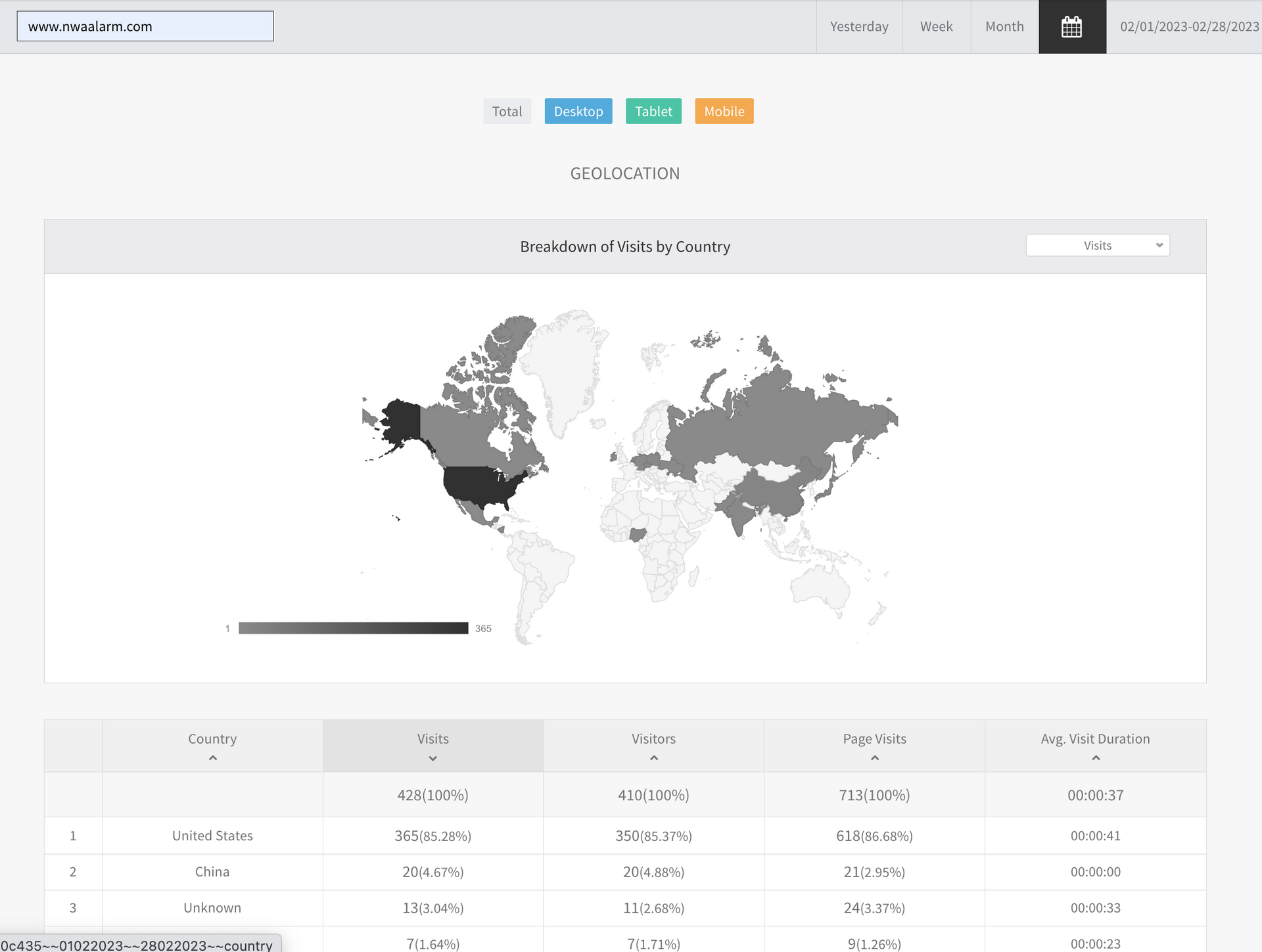Open the Visits metric dropdown
Screen dimensions: 1262x952
[1097, 246]
